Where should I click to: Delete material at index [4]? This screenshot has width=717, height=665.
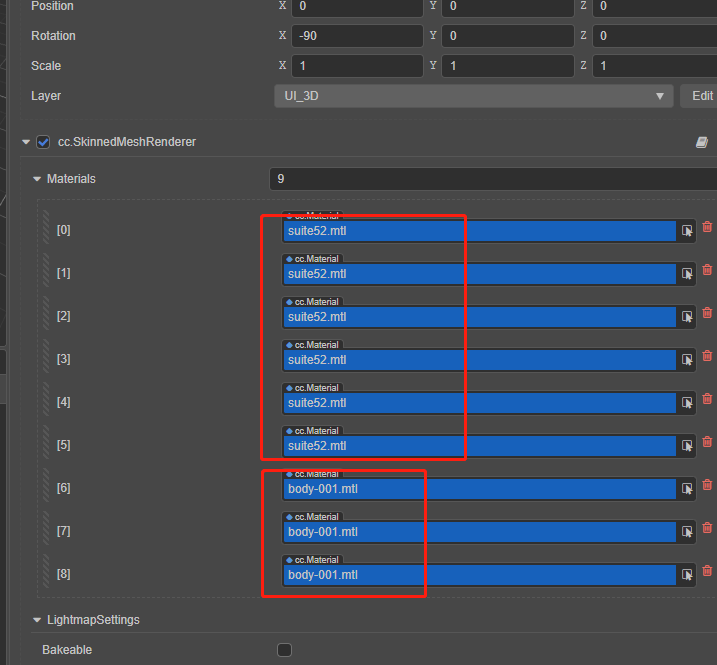point(707,398)
